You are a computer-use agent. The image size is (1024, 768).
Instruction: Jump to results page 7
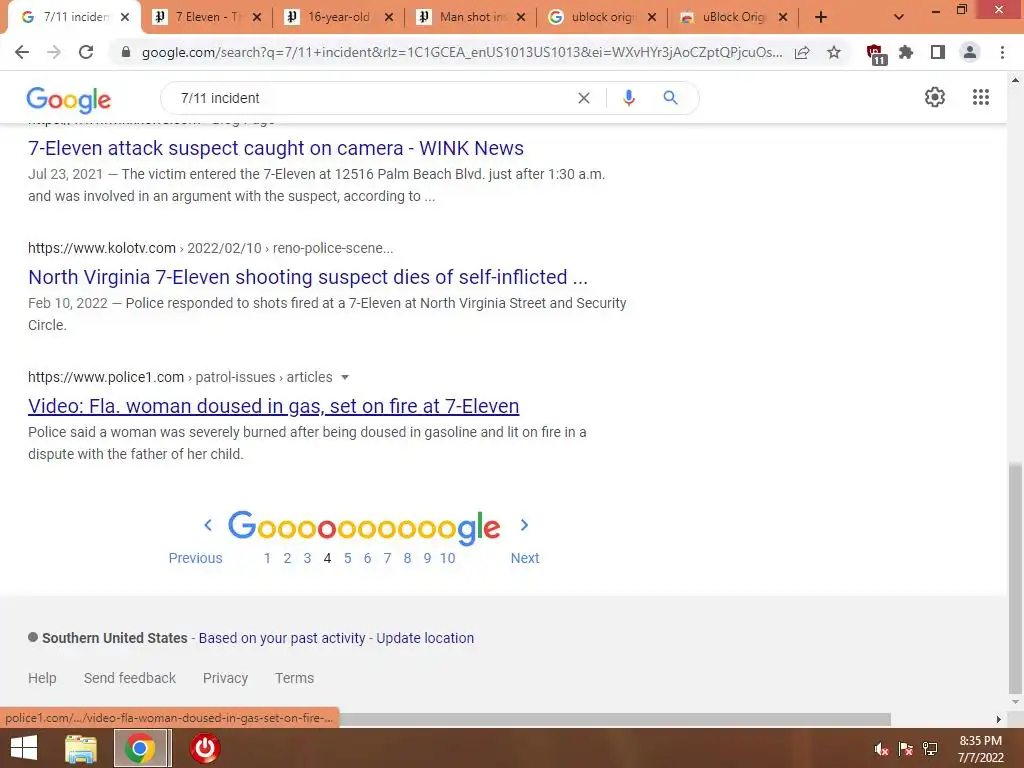point(387,558)
